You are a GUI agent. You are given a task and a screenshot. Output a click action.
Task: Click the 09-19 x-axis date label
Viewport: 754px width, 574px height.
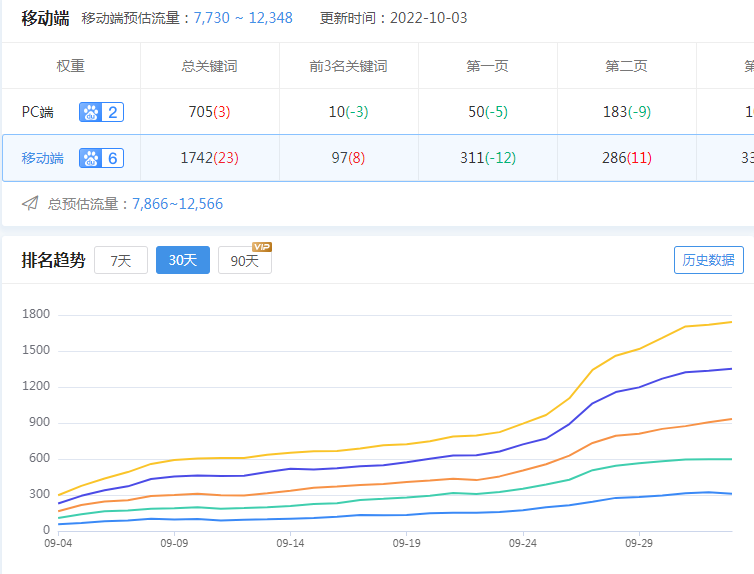(407, 543)
